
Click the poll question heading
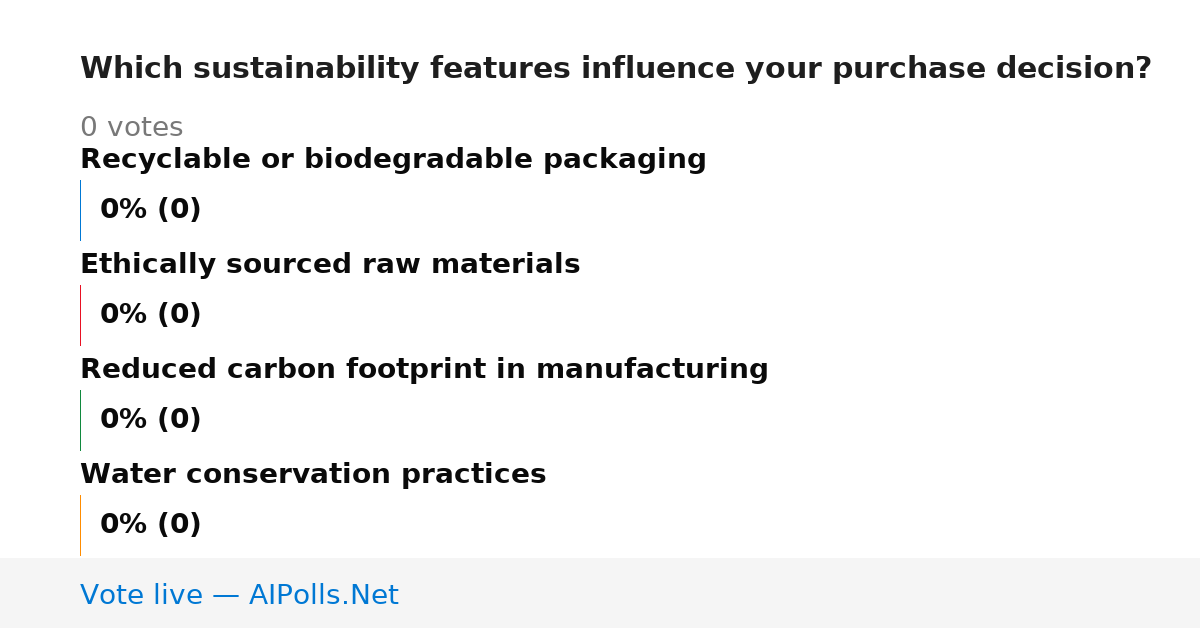click(616, 69)
